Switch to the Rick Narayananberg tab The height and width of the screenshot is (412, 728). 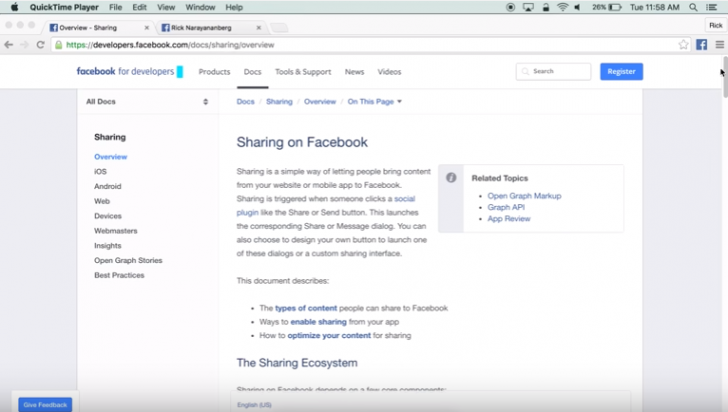coord(210,28)
